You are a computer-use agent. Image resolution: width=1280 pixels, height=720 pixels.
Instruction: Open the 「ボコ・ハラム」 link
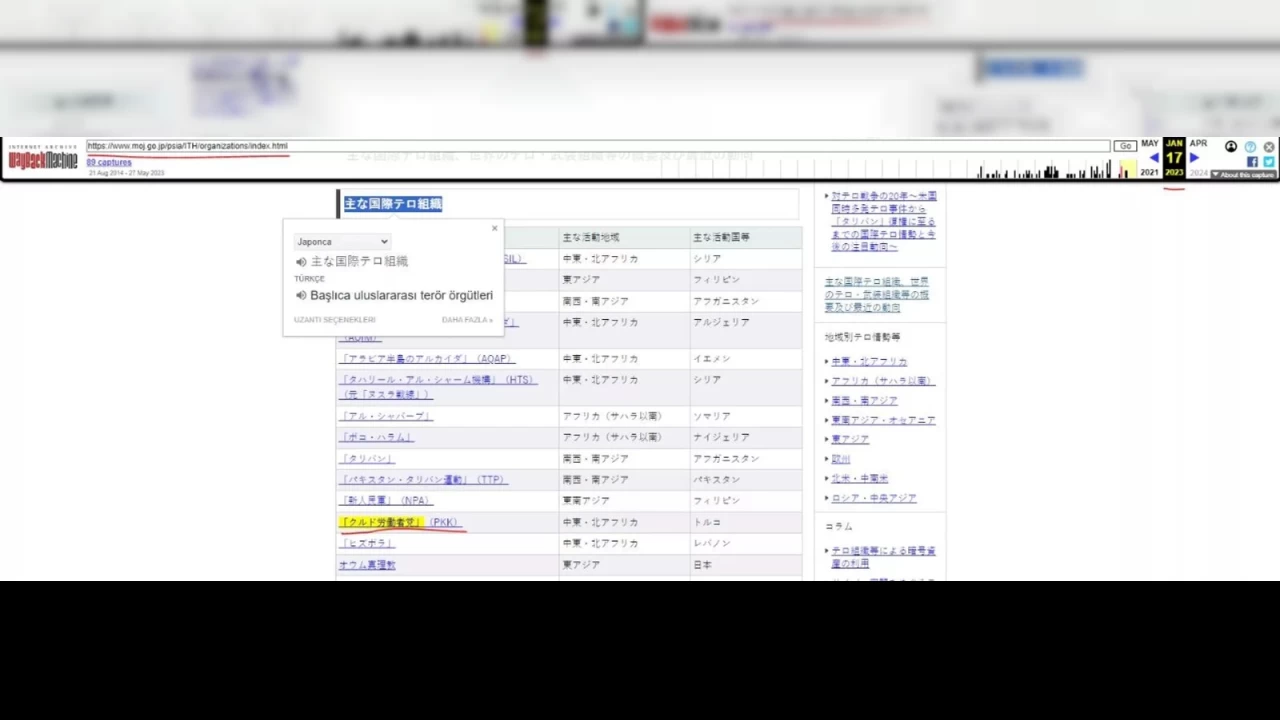coord(376,437)
